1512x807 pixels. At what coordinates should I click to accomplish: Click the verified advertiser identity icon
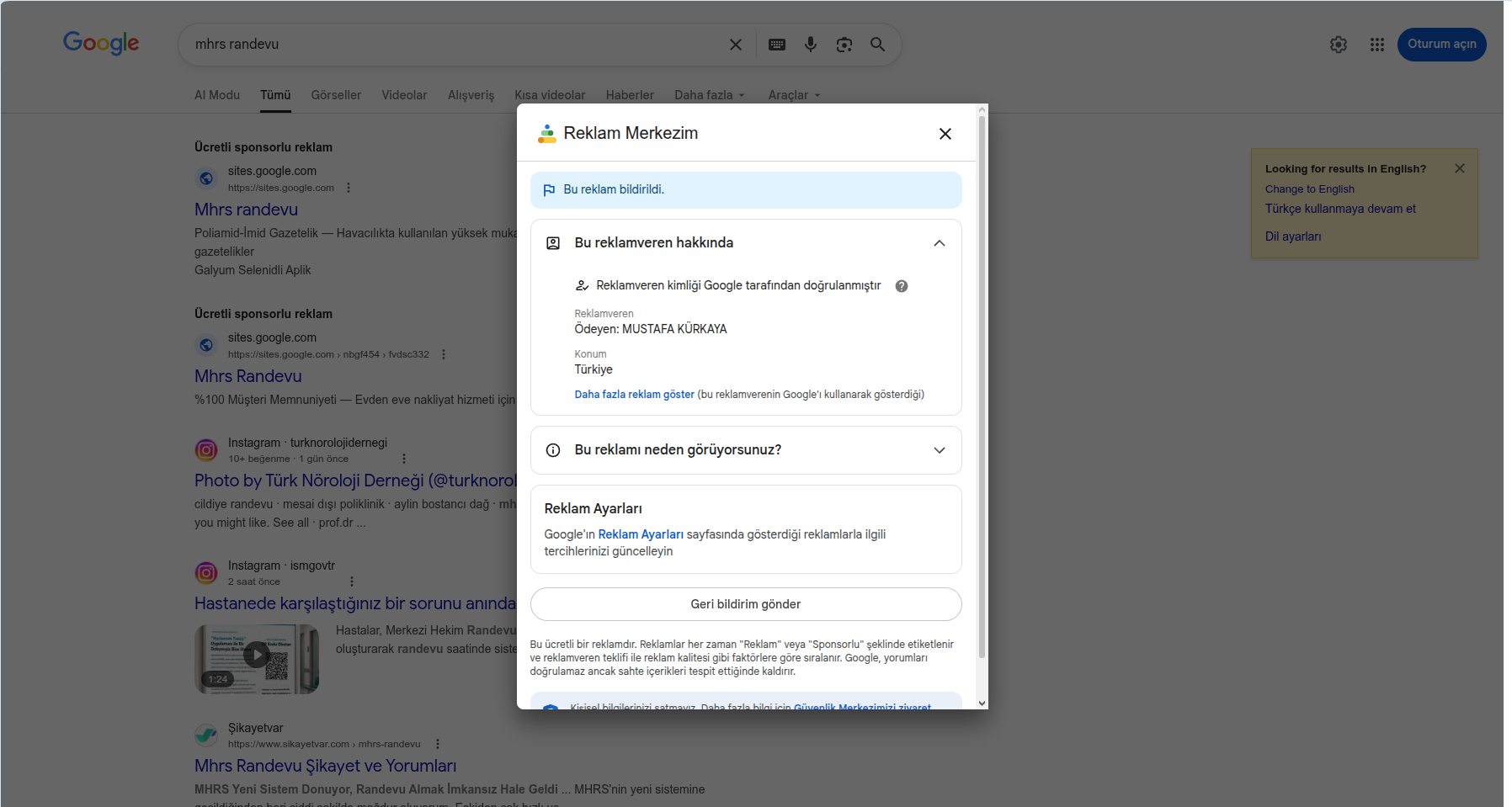[582, 286]
